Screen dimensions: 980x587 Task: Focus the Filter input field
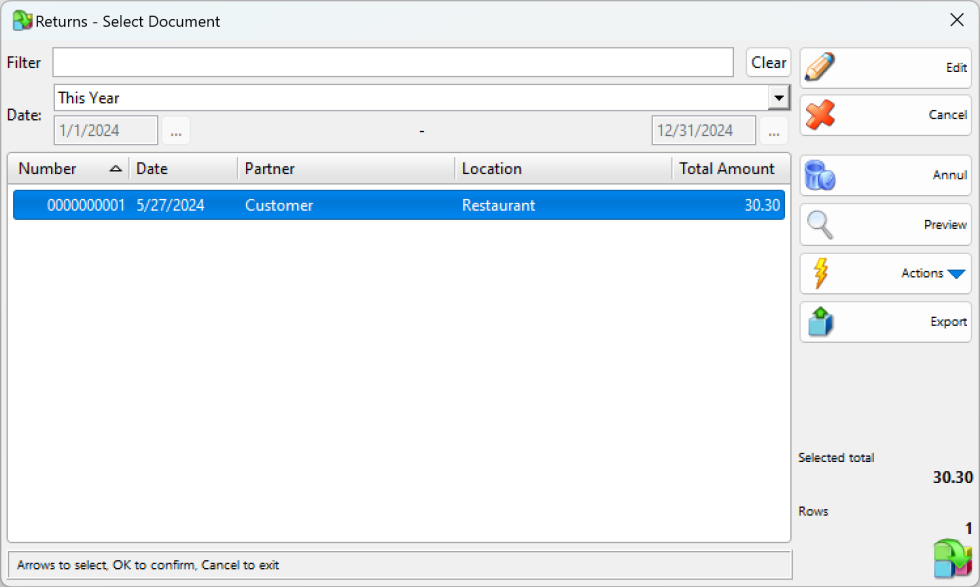[393, 63]
